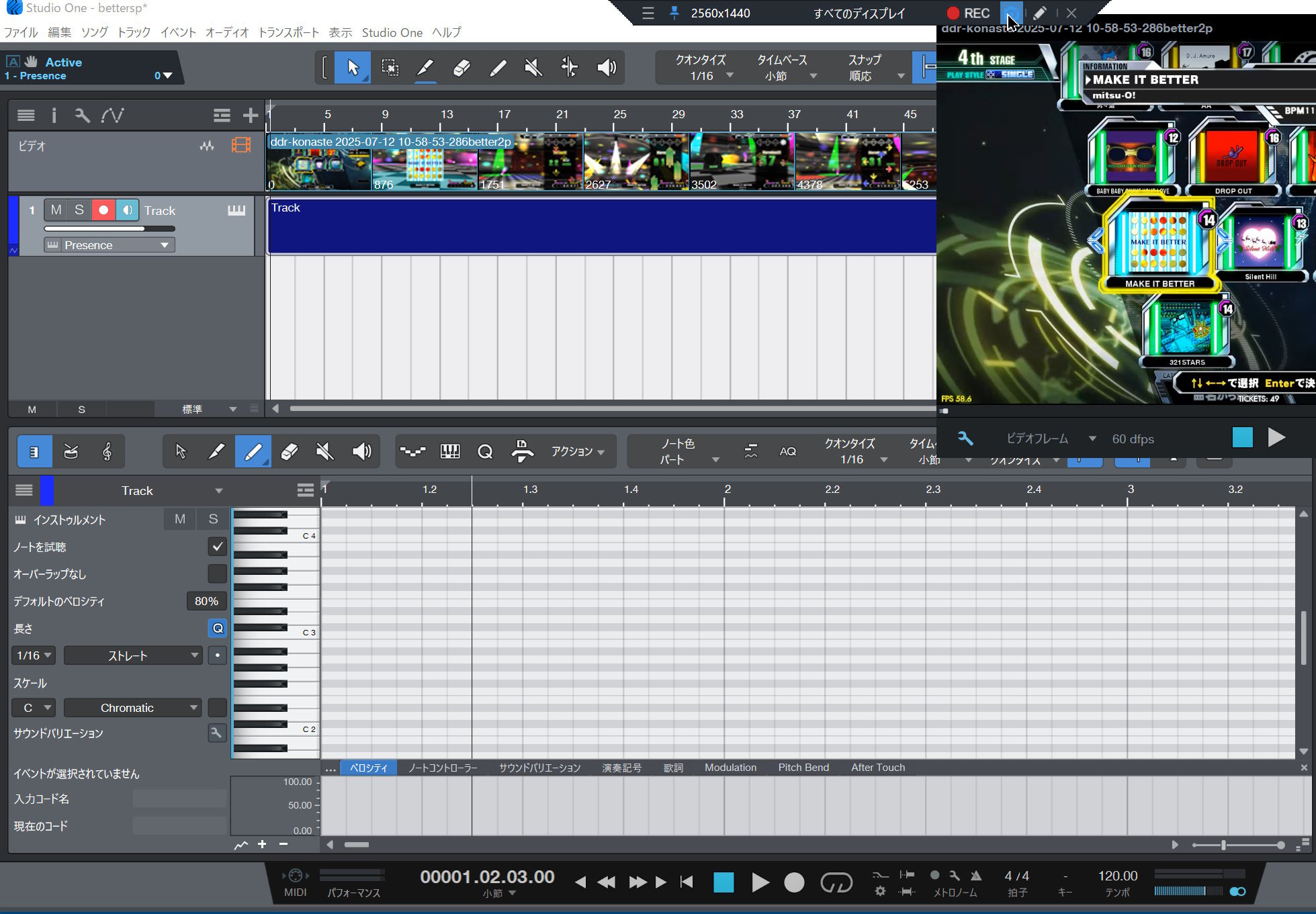Return to zero in transport
The image size is (1316, 914).
(686, 882)
